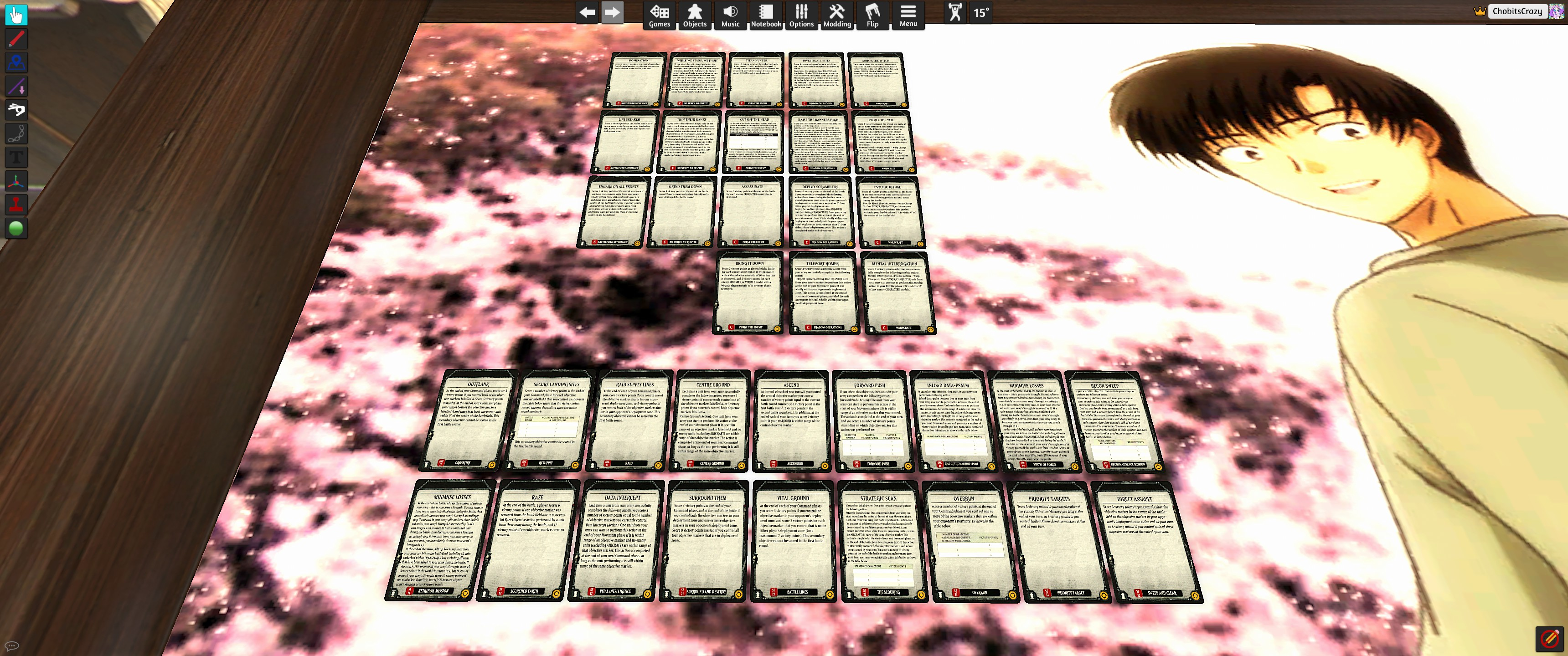Open the Notebook

[766, 15]
